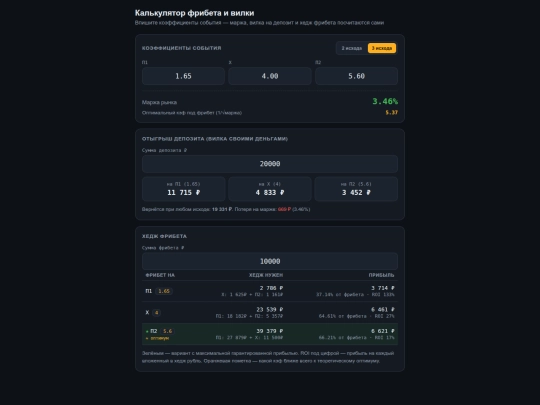Click the 'ОТЫГРЫШ ДЕПОЗИТА' section heading

(215, 139)
